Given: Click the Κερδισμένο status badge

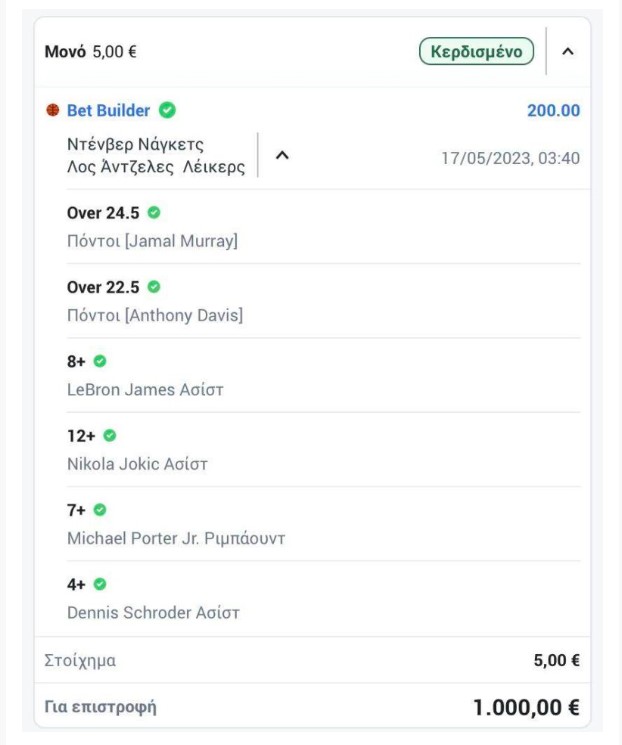Looking at the screenshot, I should [x=476, y=51].
